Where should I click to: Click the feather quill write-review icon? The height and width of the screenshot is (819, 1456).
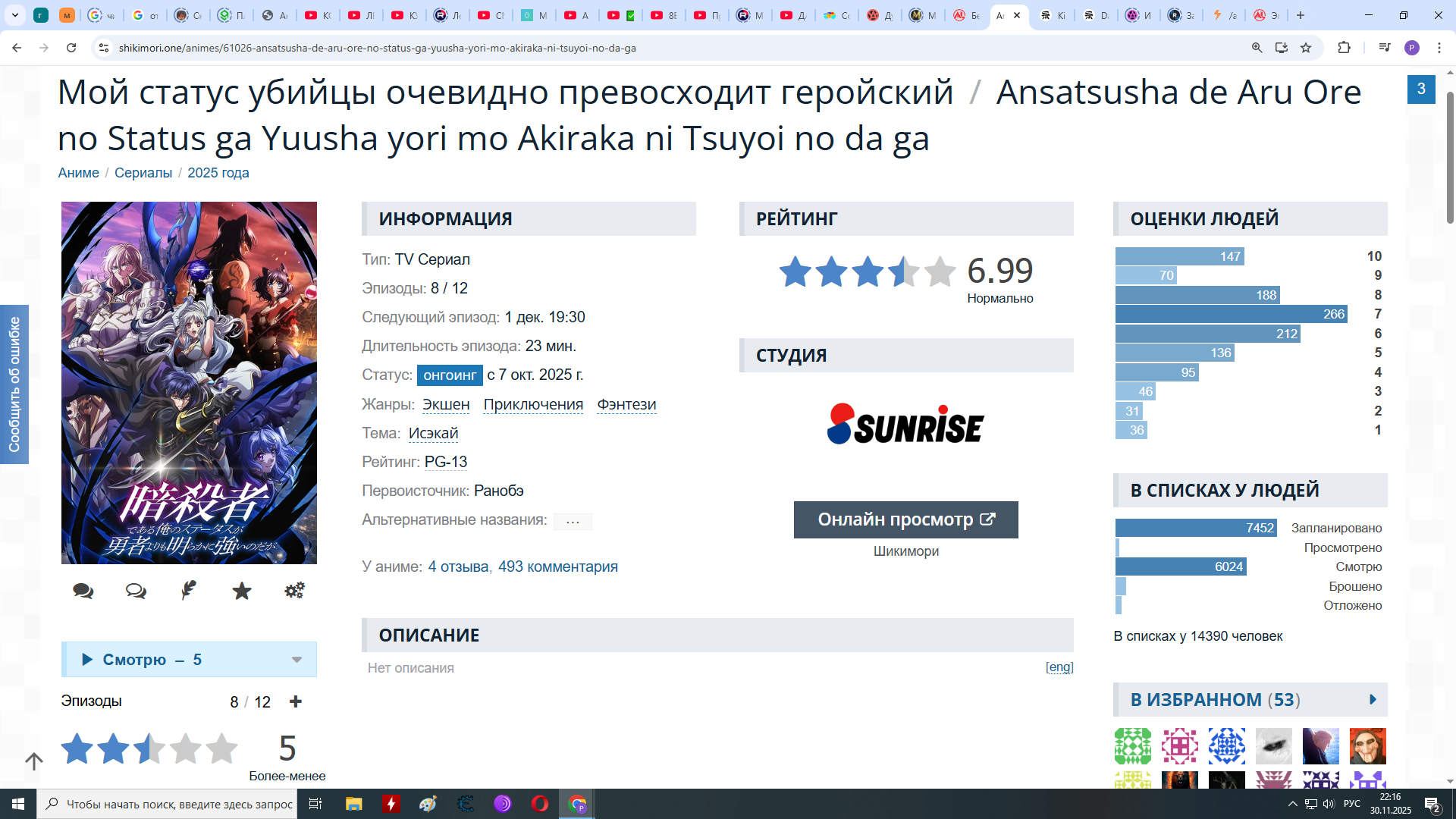tap(189, 590)
